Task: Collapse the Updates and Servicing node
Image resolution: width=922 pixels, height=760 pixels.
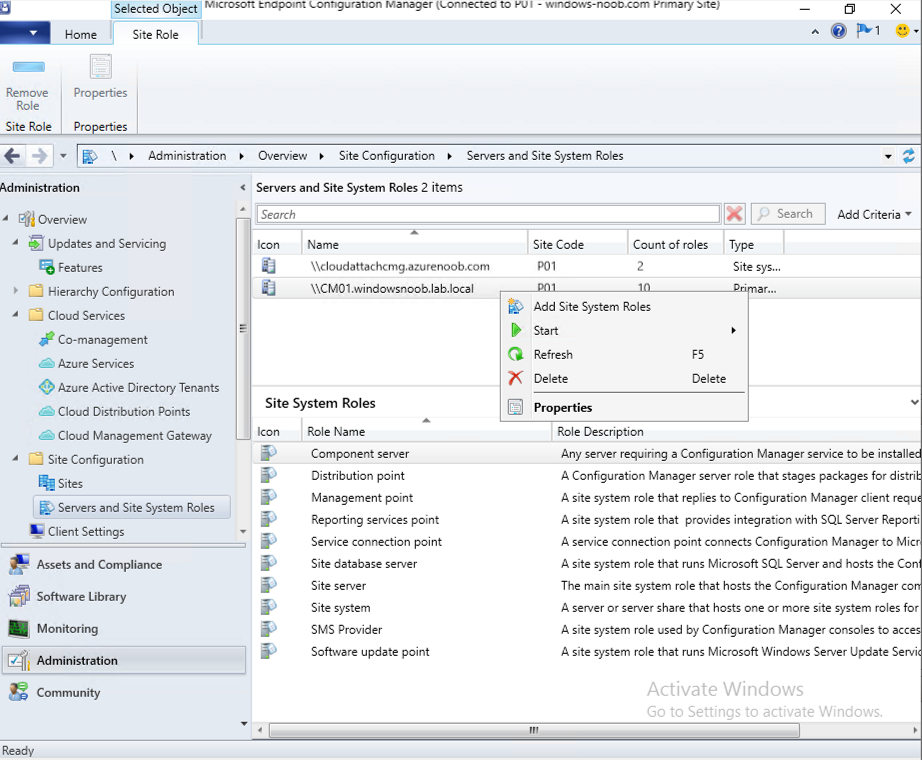Action: 16,242
